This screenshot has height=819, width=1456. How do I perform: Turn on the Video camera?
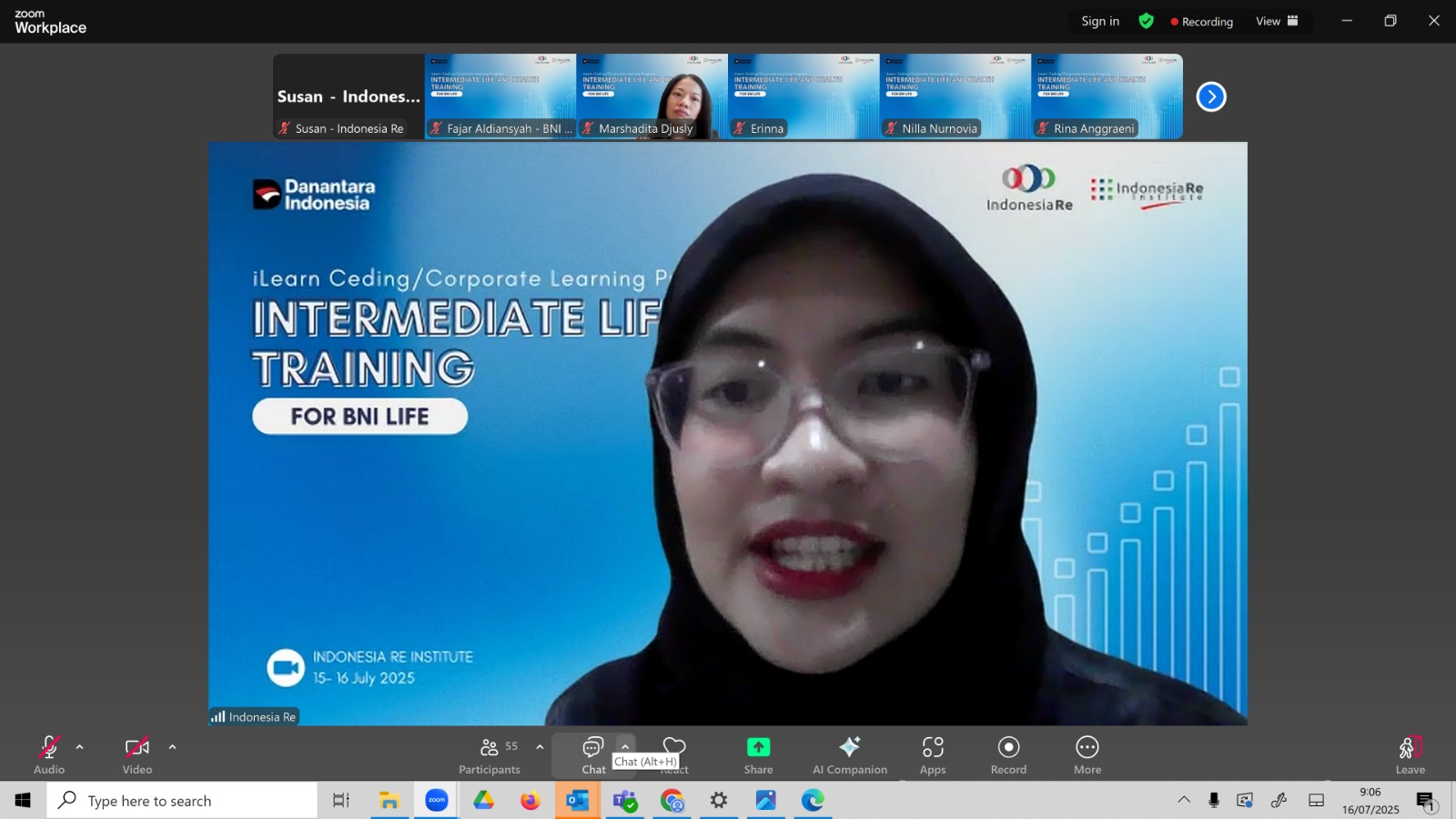tap(137, 755)
